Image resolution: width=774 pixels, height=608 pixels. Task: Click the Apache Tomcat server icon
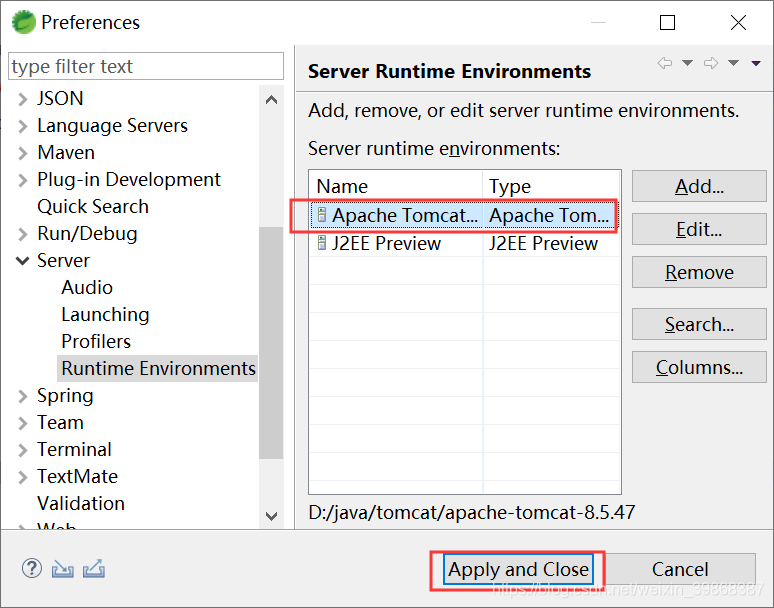(x=322, y=215)
